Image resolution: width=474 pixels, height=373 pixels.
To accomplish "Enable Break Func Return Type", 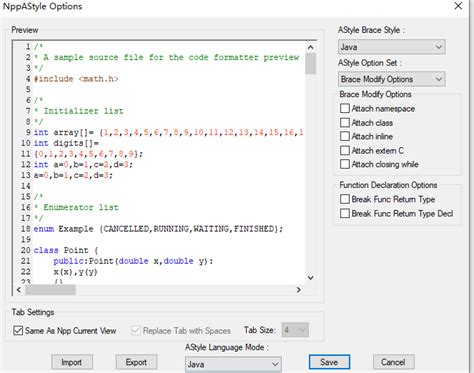I will (345, 199).
